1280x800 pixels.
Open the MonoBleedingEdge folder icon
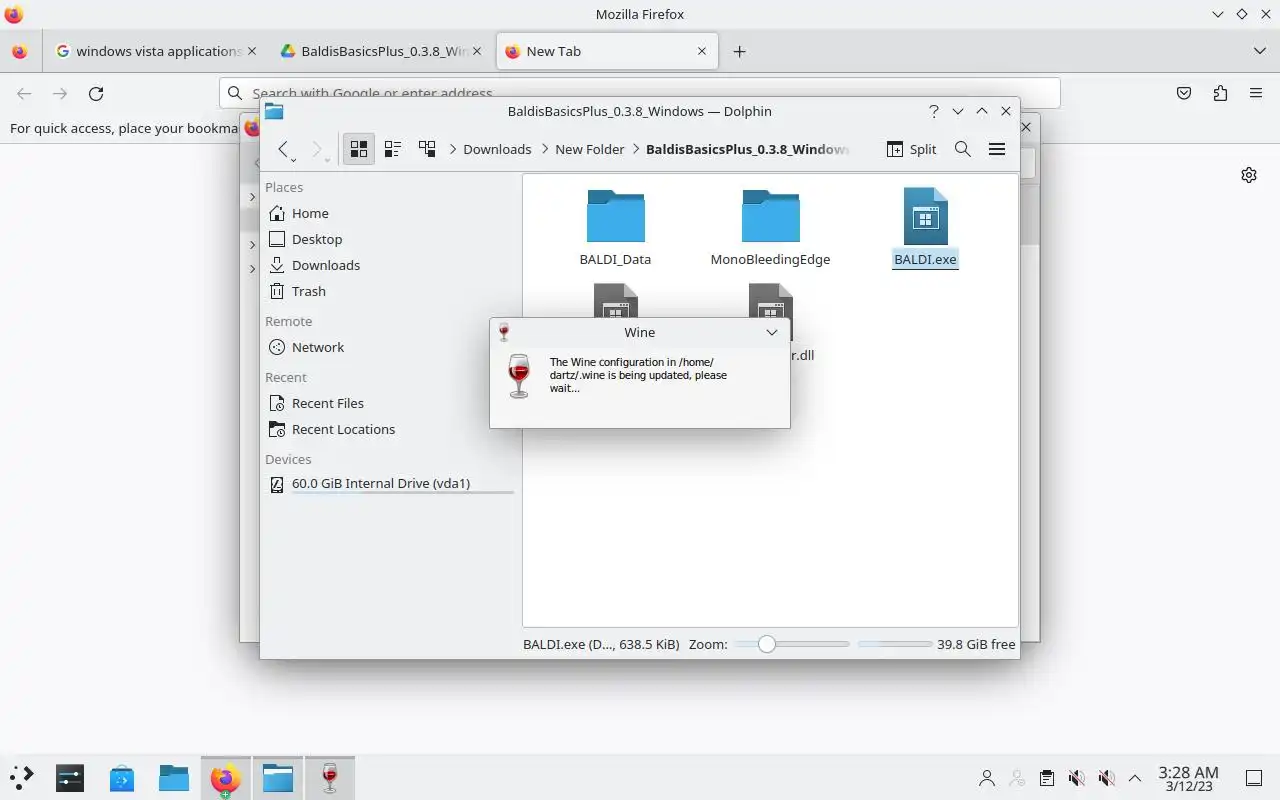click(x=770, y=216)
